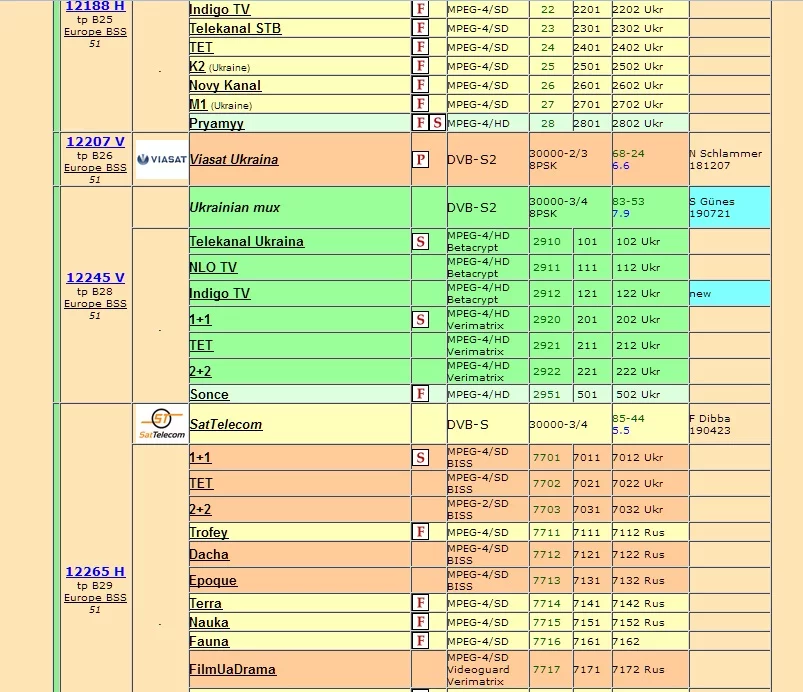Open the 12207 V transponder link
The width and height of the screenshot is (803, 692).
95,142
